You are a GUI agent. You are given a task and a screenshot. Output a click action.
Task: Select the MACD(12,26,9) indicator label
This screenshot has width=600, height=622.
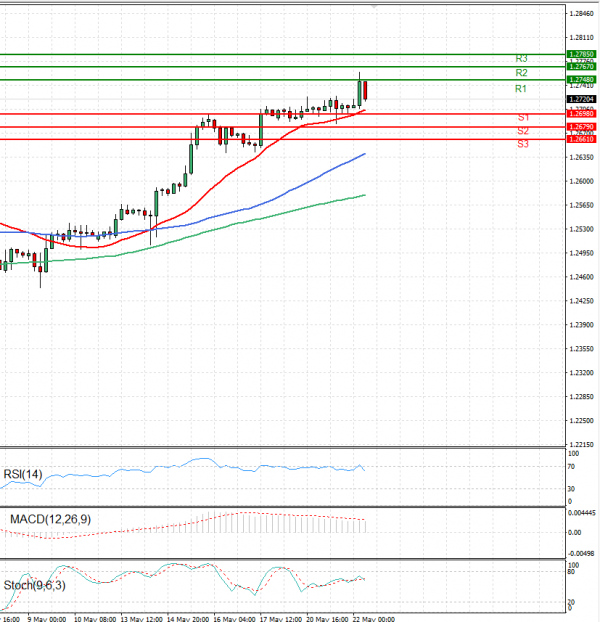[x=50, y=519]
